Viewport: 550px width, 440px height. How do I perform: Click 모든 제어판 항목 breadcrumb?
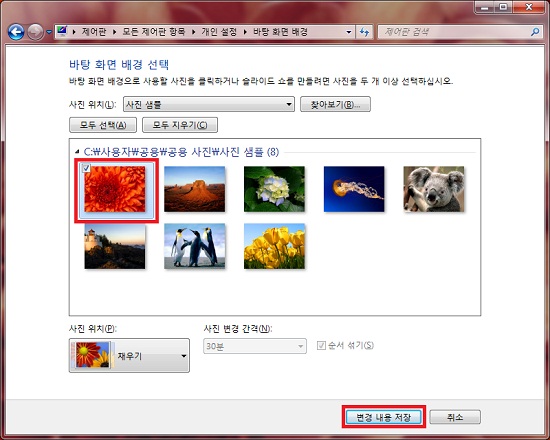153,32
